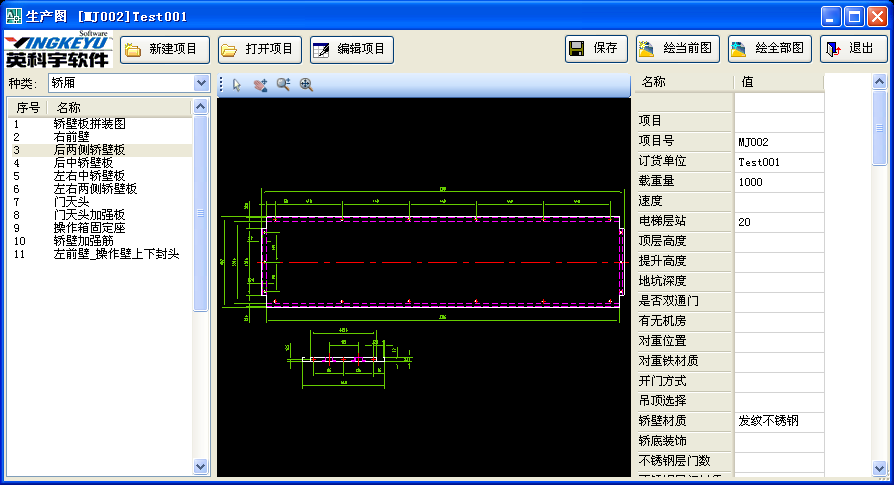Open a project with 打开项目
Screen dimensions: 894x485
pos(257,49)
